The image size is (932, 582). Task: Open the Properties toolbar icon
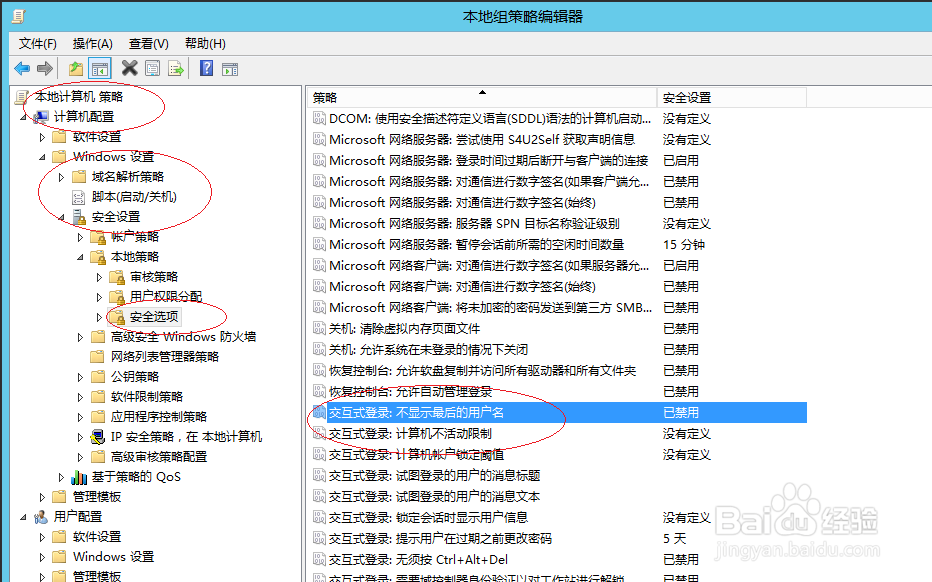tap(151, 68)
